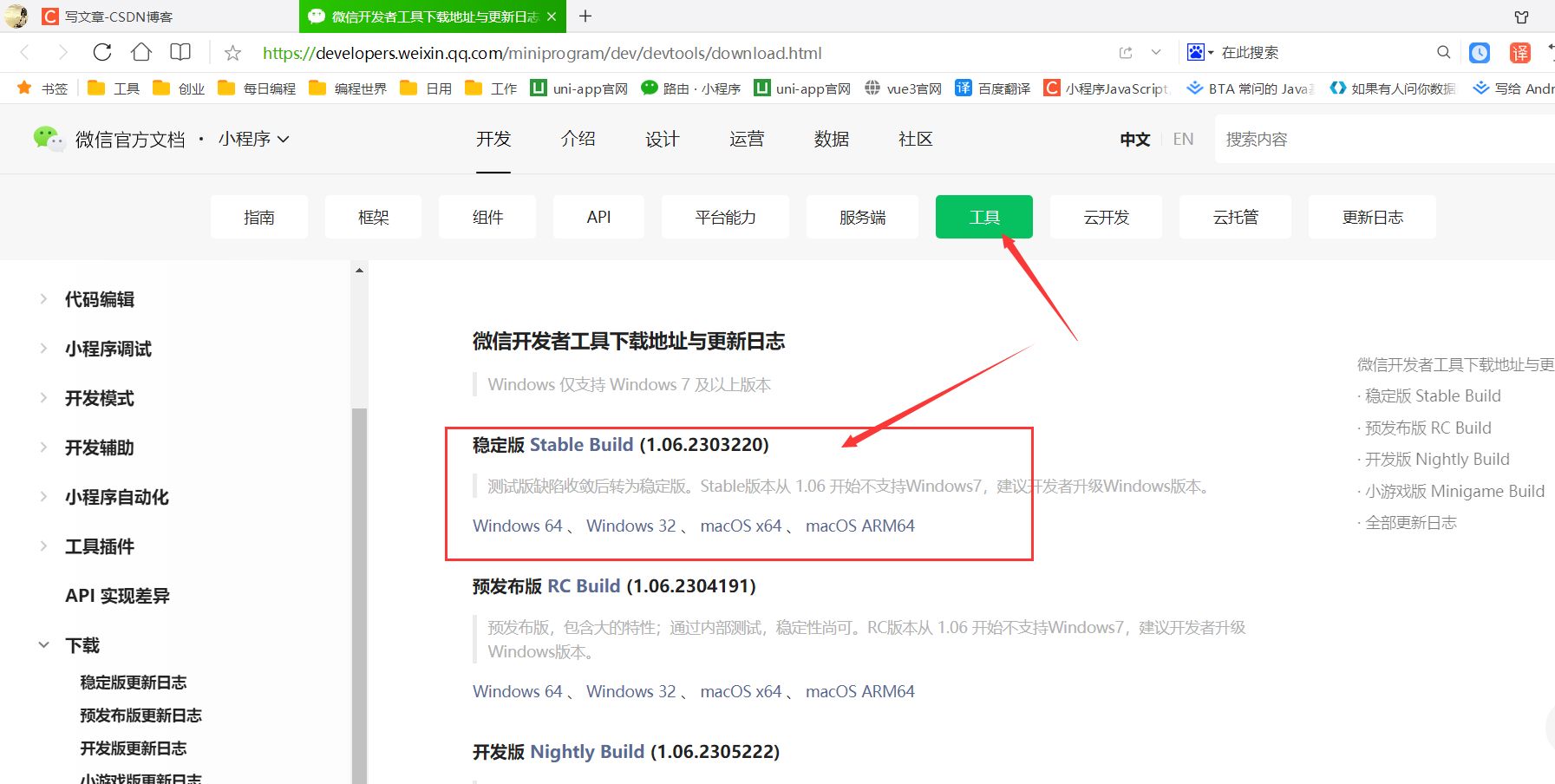Click the 搜索内容 search field
Screen dimensions: 1555x784
(x=1384, y=139)
